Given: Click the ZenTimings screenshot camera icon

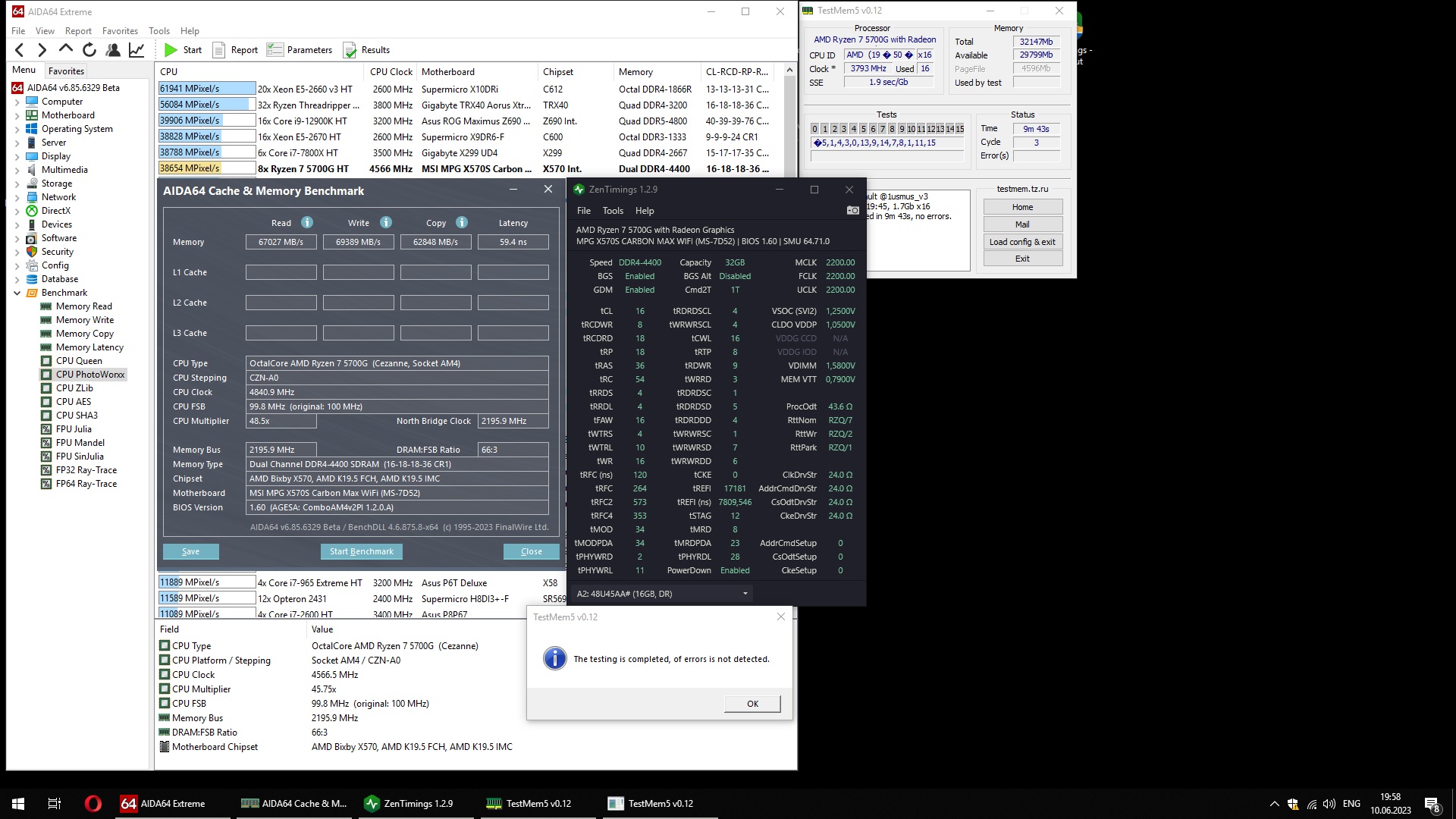Looking at the screenshot, I should (x=852, y=211).
